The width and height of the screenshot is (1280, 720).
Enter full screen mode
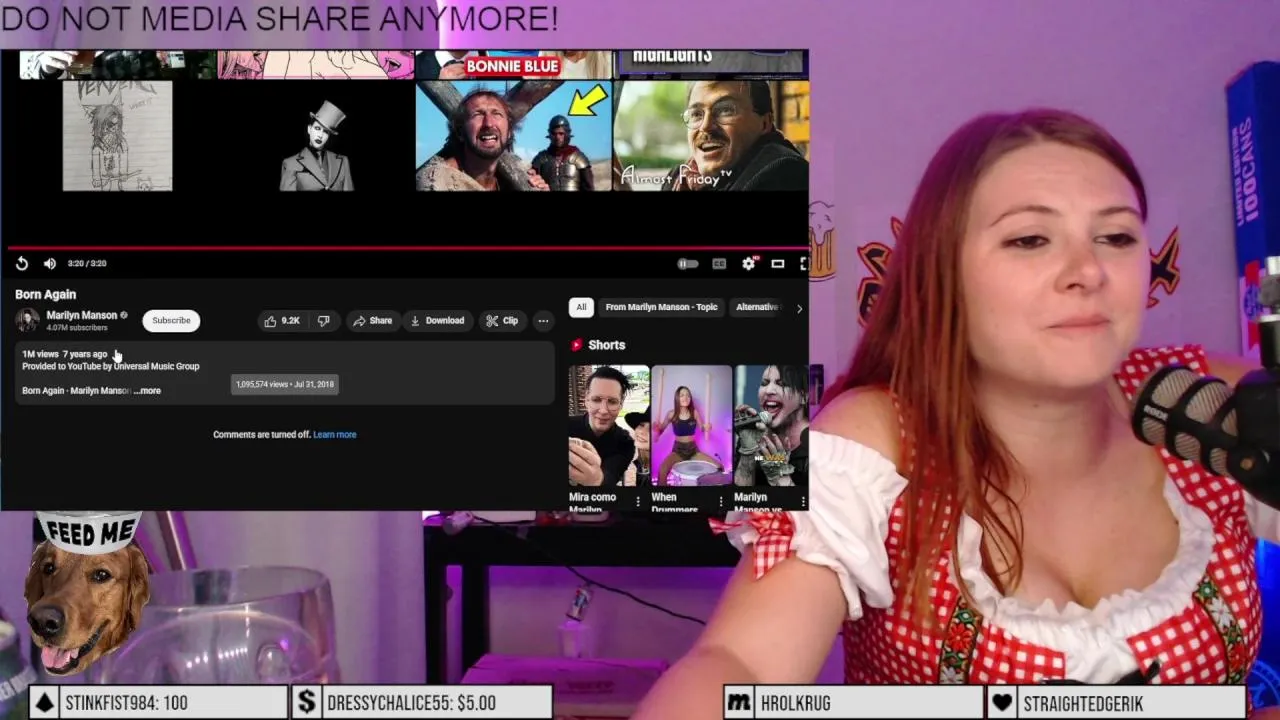[x=802, y=264]
